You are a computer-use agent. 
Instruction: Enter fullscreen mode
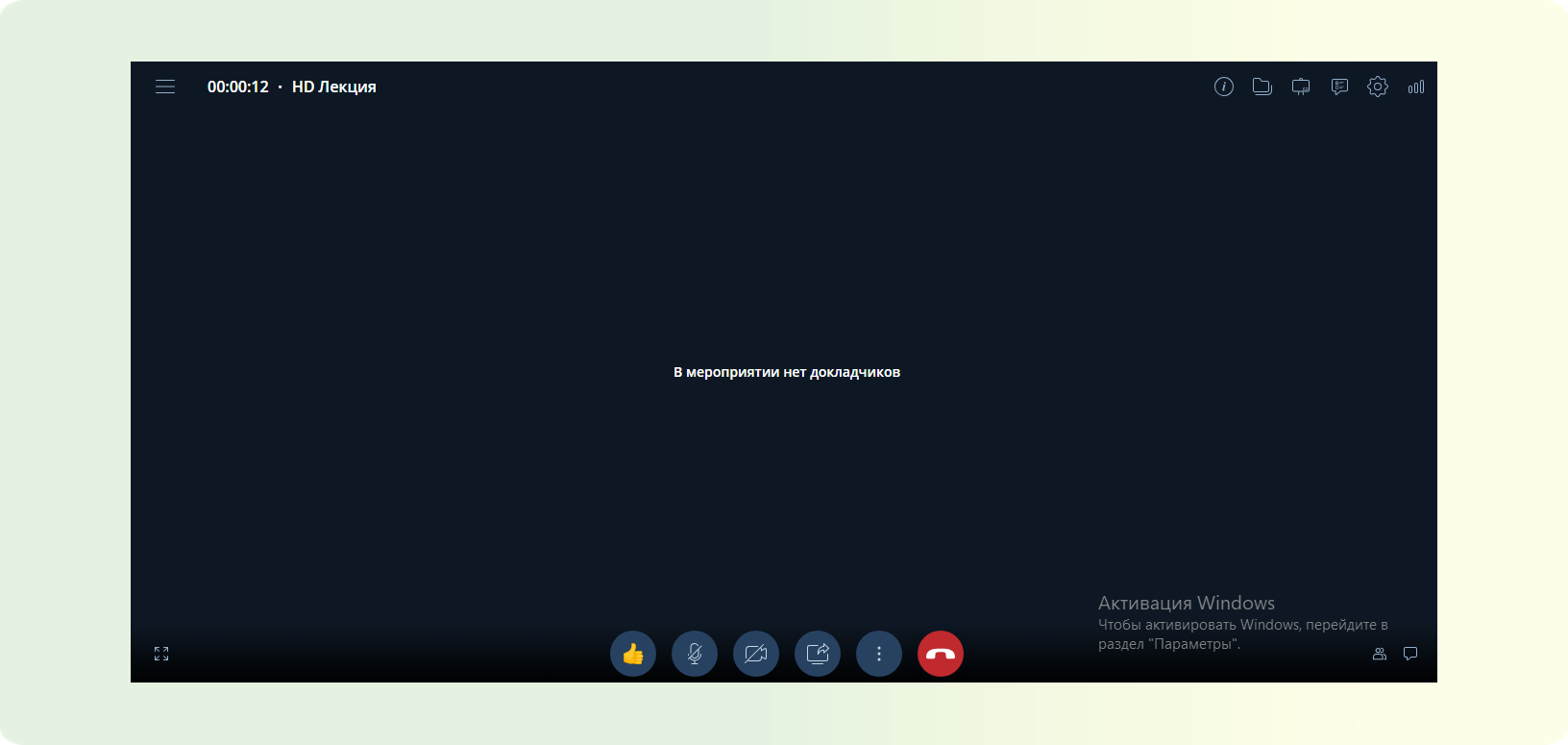pyautogui.click(x=161, y=654)
